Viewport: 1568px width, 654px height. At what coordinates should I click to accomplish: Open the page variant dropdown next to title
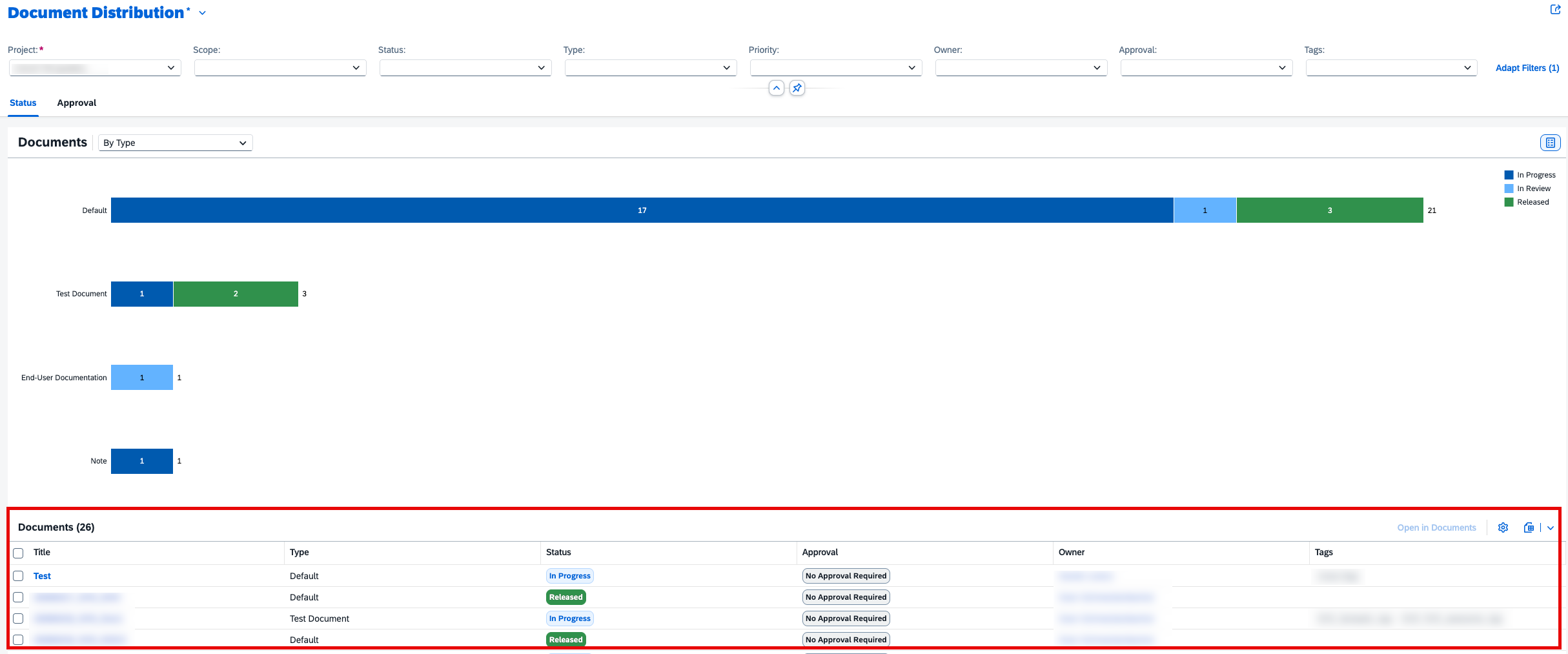tap(202, 13)
